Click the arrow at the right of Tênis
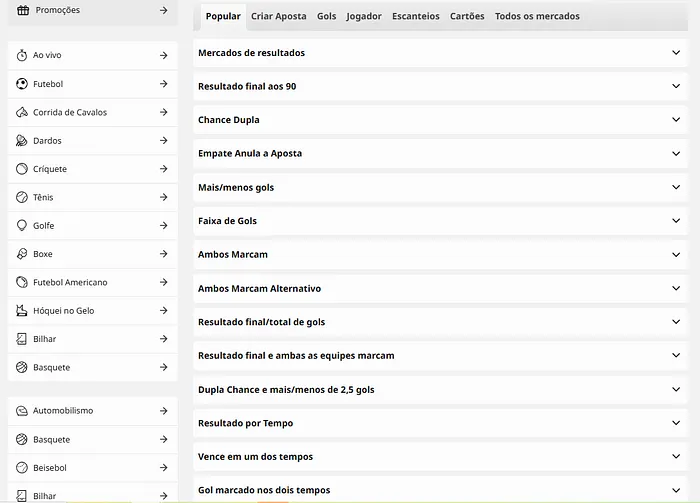This screenshot has height=503, width=700. pos(164,197)
